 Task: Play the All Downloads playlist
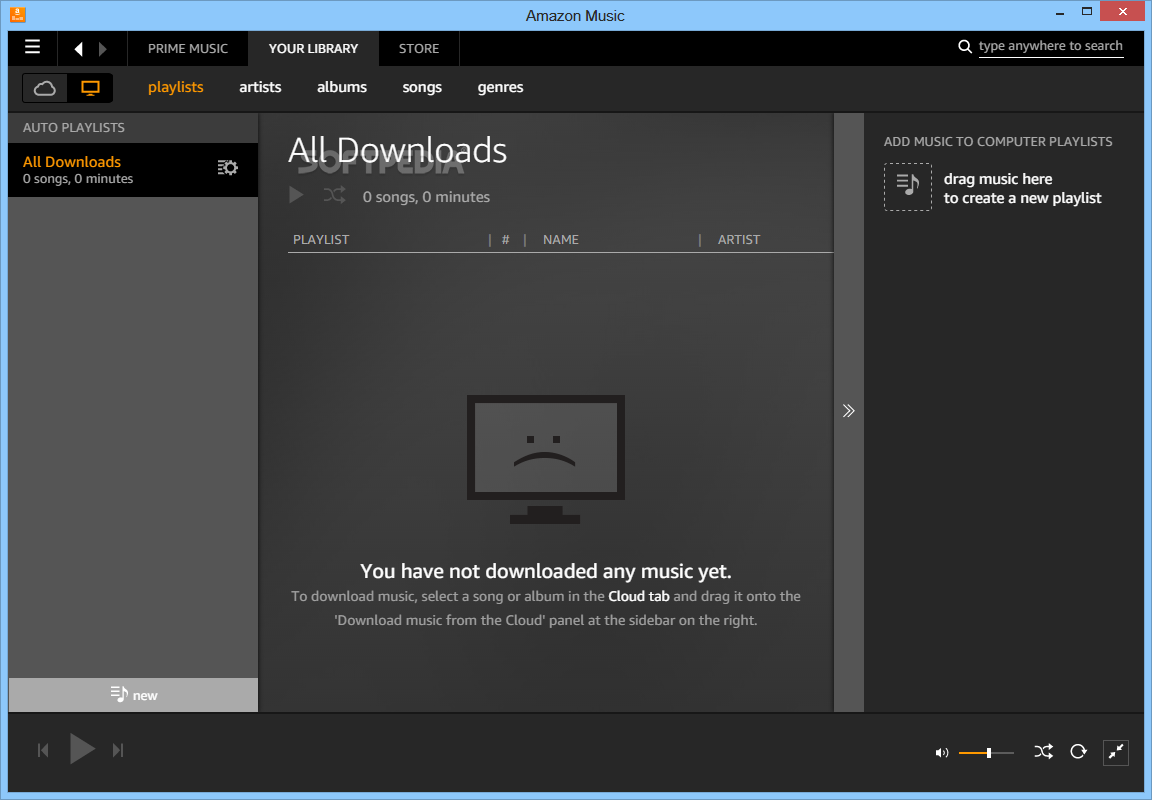[x=296, y=195]
